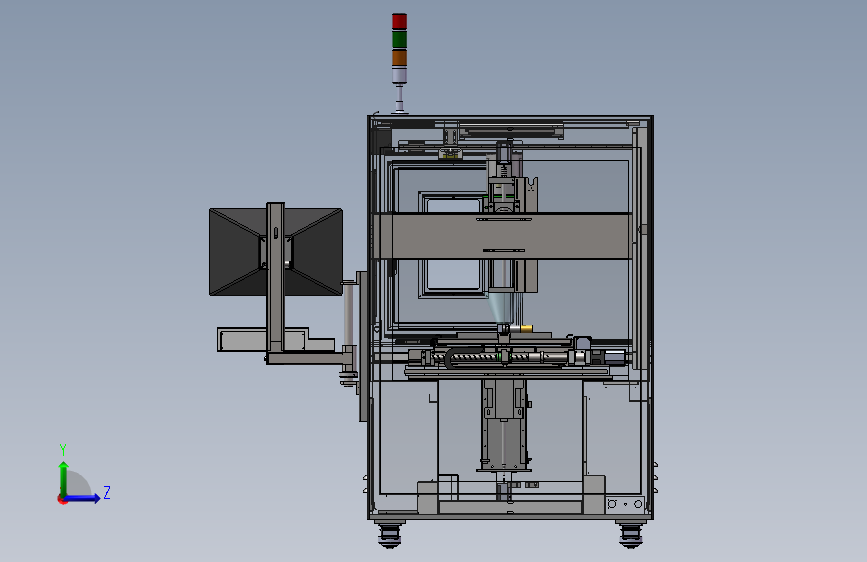Select the vertical lift column in lower cabinet
867x562 pixels.
[504, 426]
